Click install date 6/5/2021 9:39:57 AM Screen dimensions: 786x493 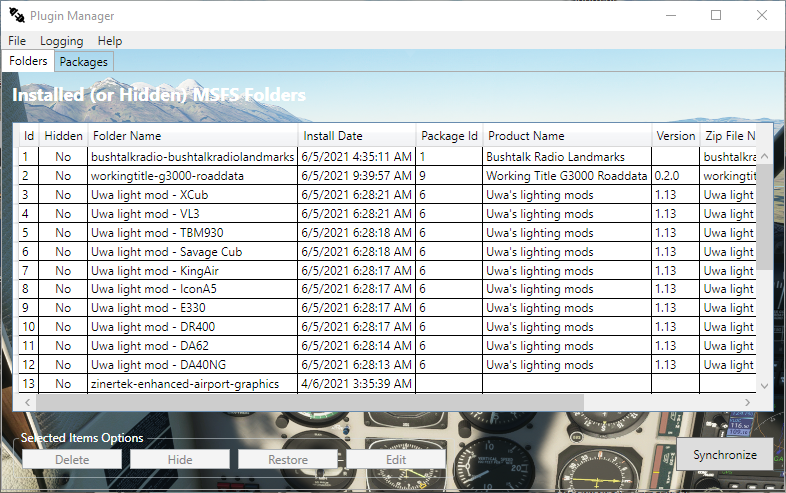click(x=356, y=176)
